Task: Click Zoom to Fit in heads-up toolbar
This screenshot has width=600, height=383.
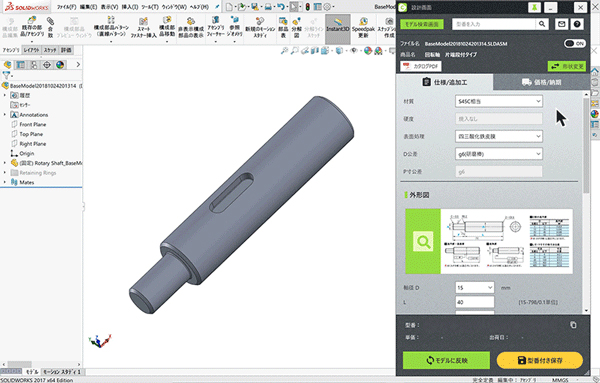Action: pyautogui.click(x=284, y=51)
